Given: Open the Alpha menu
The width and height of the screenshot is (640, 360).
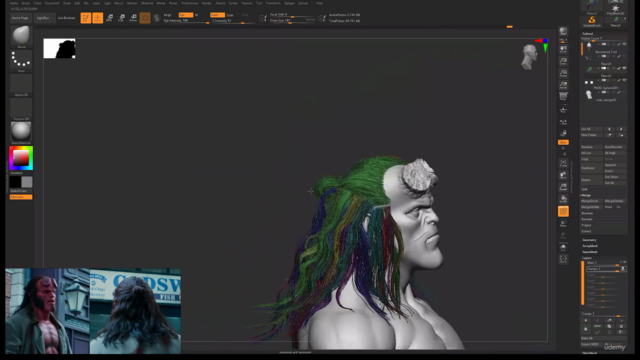Looking at the screenshot, I should pyautogui.click(x=14, y=3).
